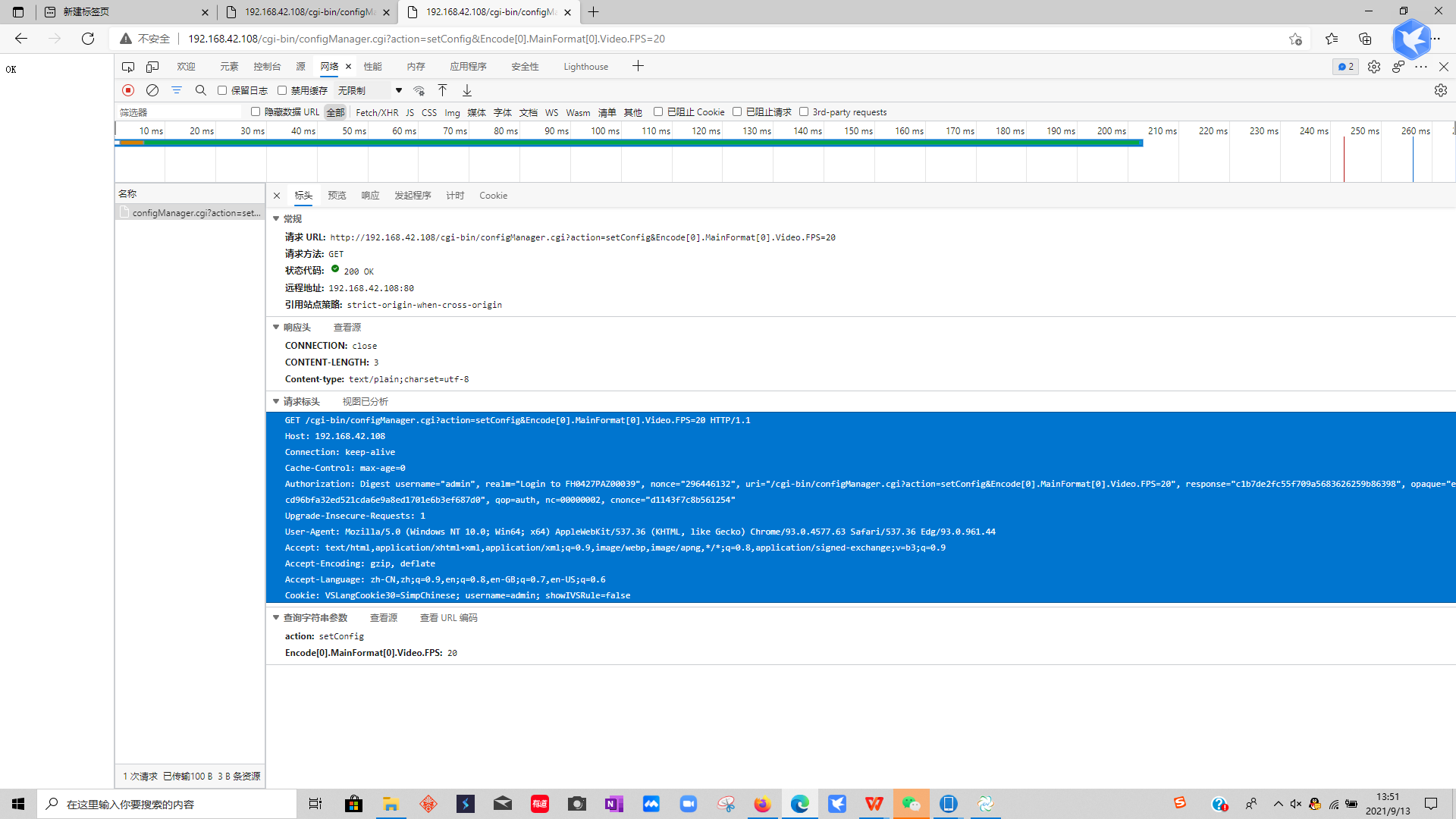Click 查看 URL 编码 link
The image size is (1456, 819).
point(448,617)
